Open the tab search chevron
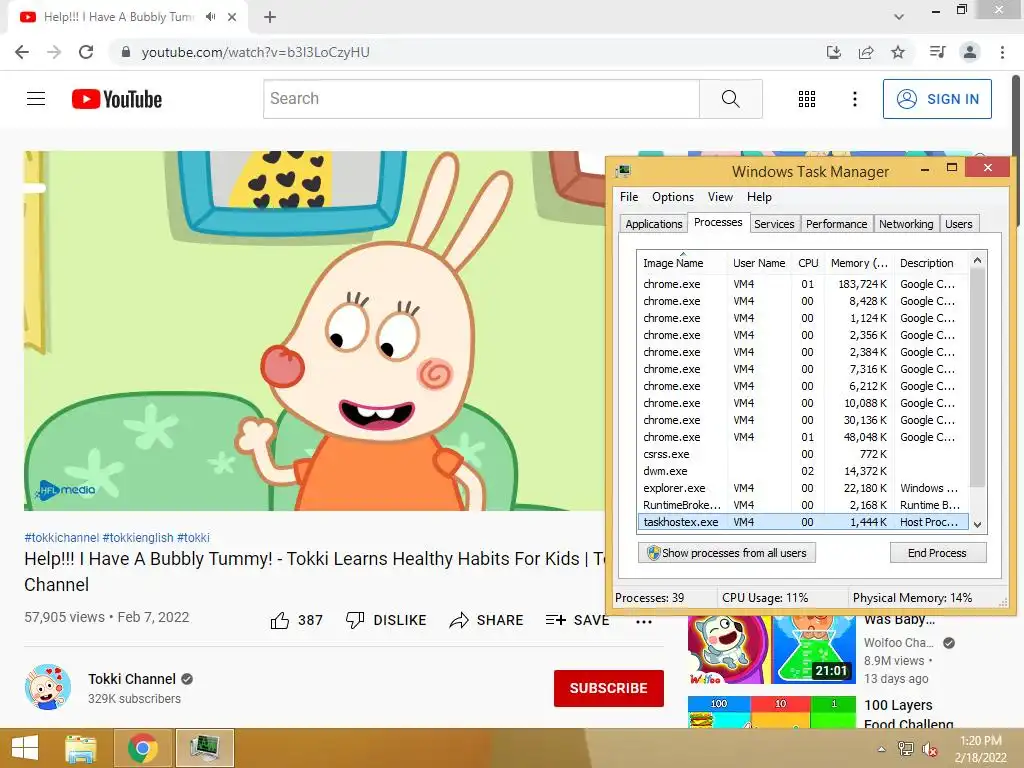This screenshot has width=1024, height=768. coord(899,17)
